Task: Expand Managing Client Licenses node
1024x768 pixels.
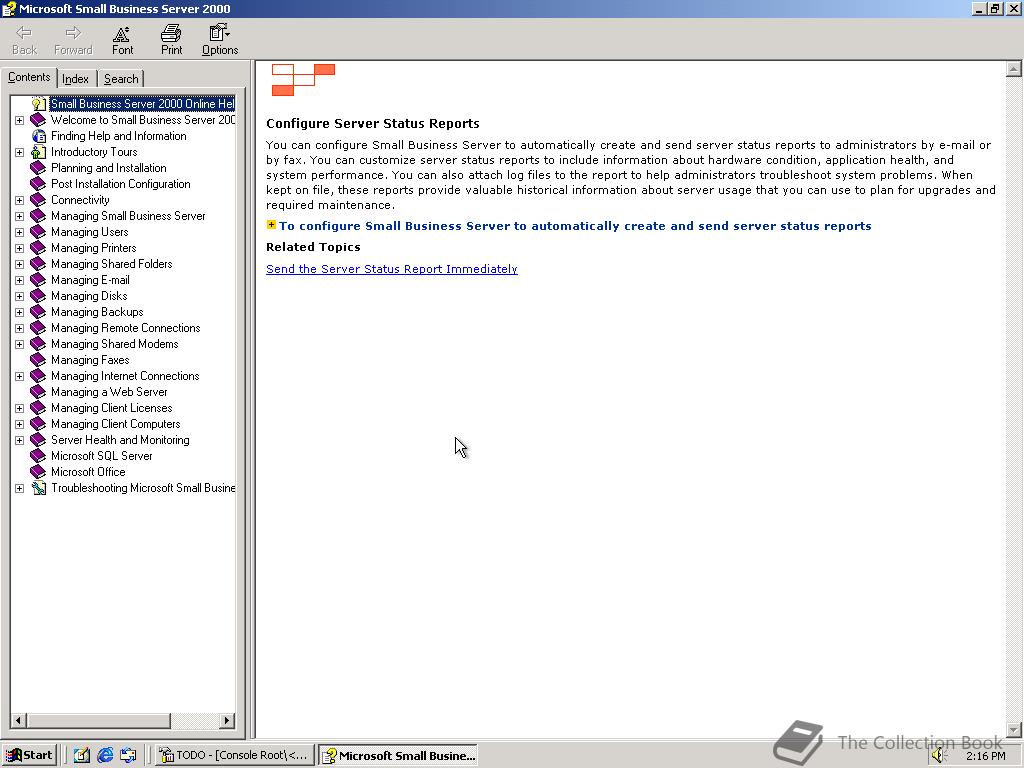Action: 20,408
